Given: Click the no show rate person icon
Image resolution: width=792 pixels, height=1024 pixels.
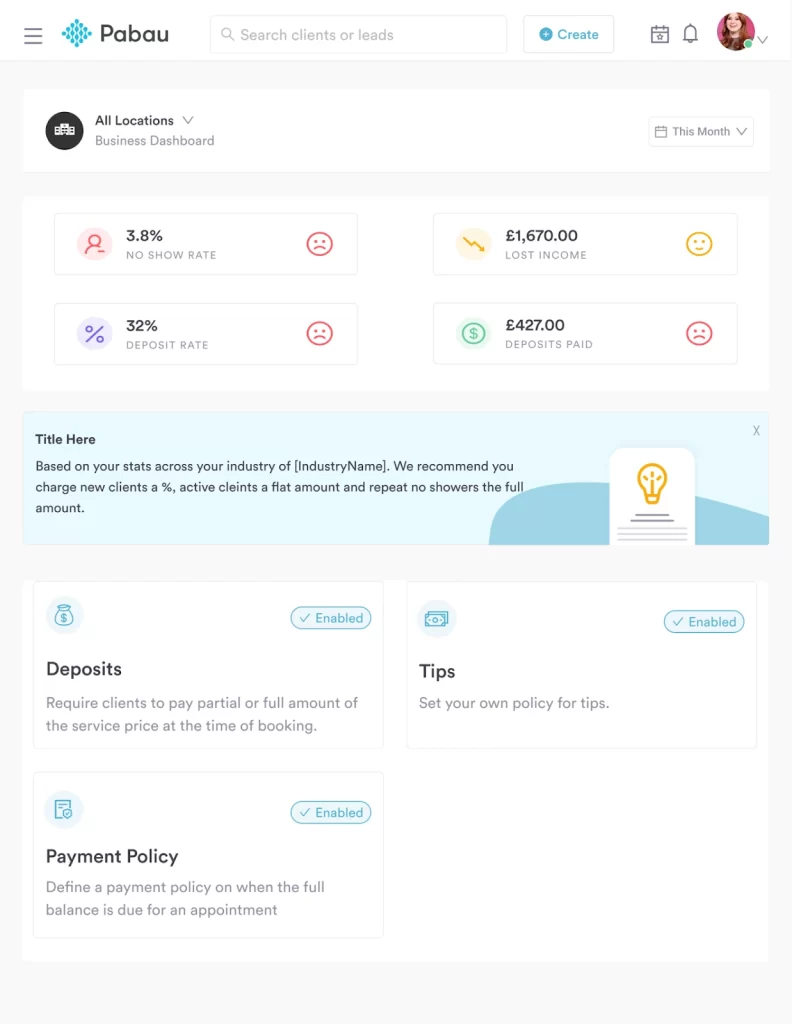Looking at the screenshot, I should [x=95, y=244].
